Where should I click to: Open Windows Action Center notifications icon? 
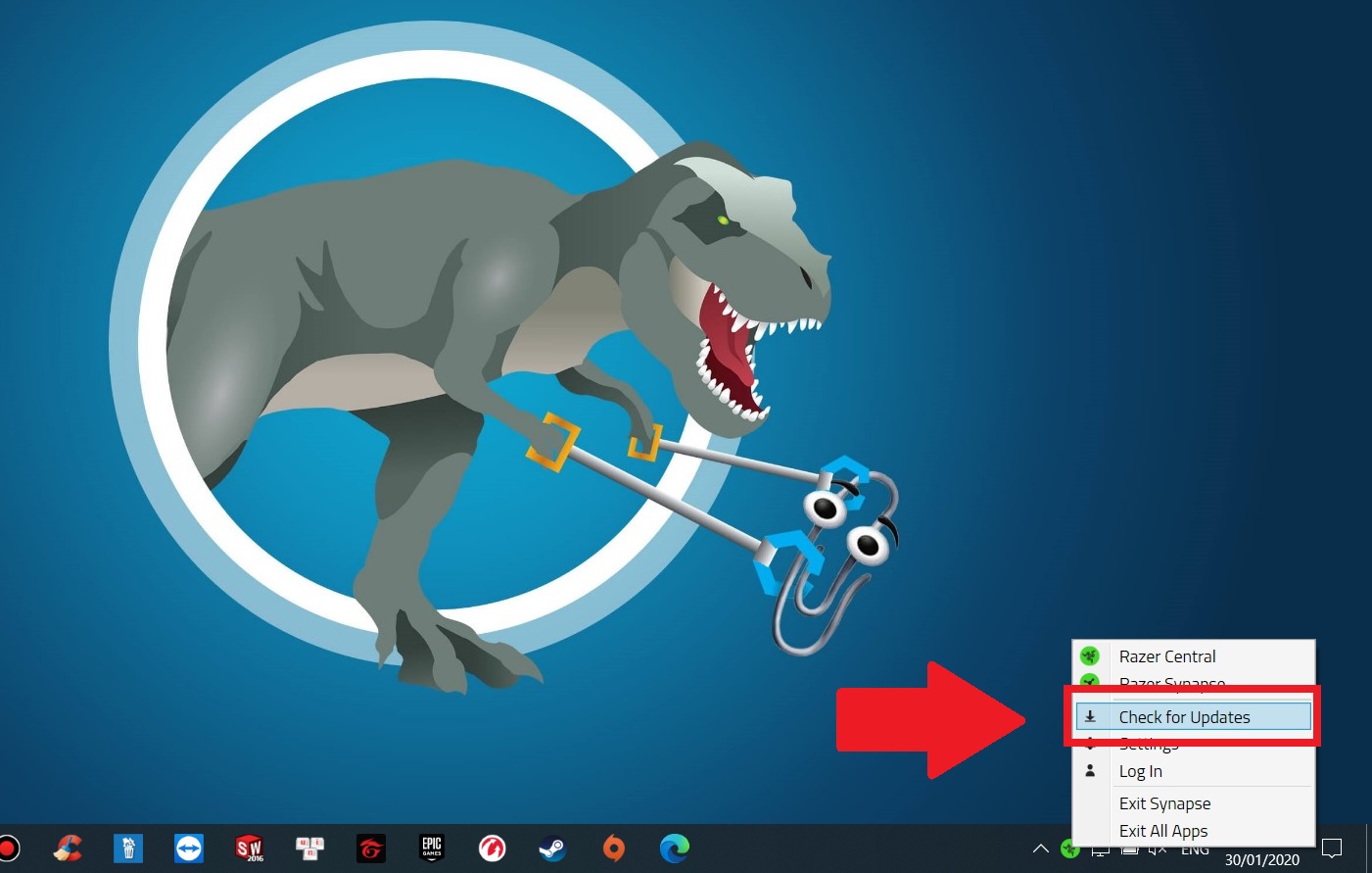1332,849
